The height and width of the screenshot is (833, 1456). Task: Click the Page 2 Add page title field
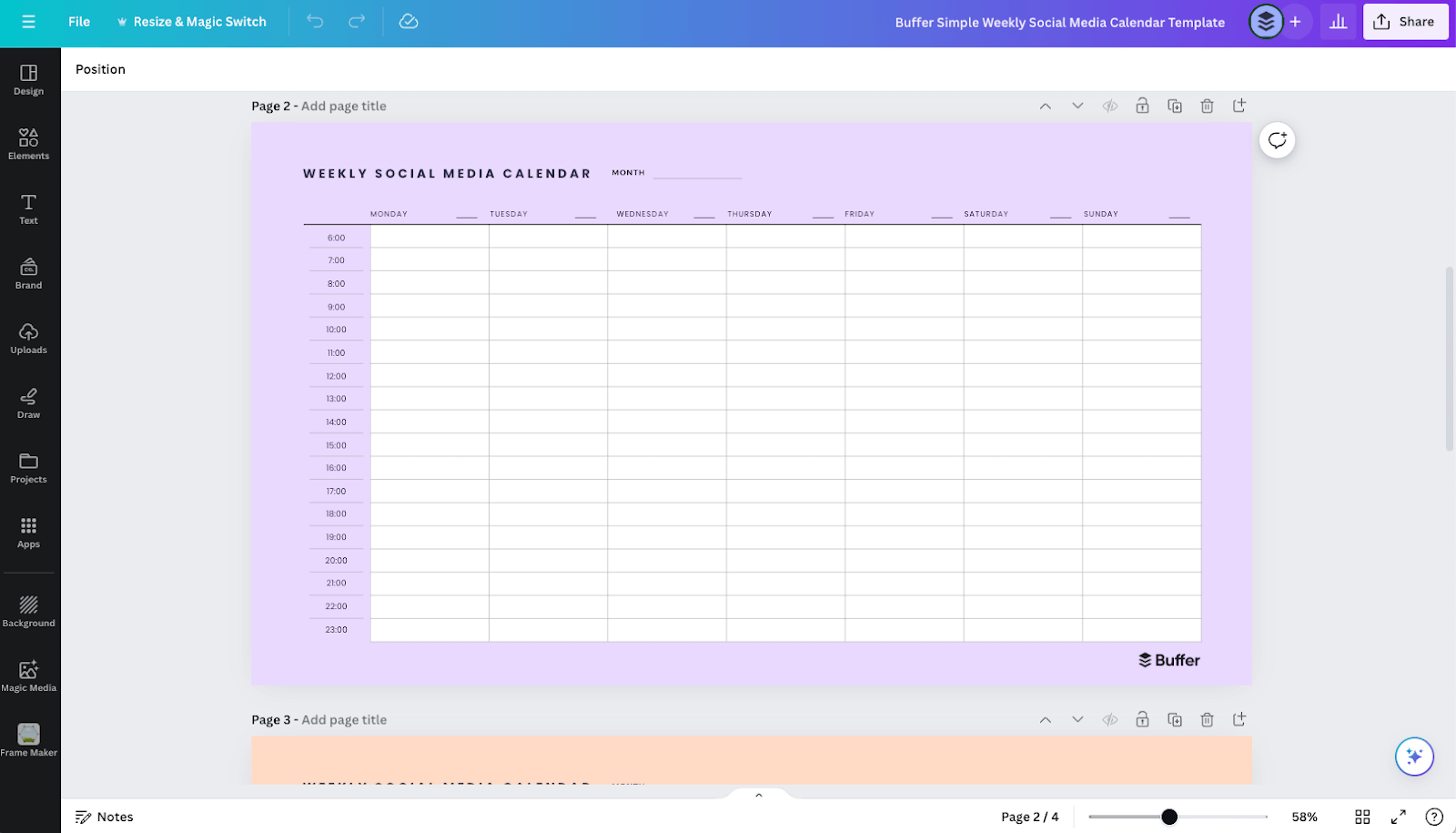coord(343,106)
